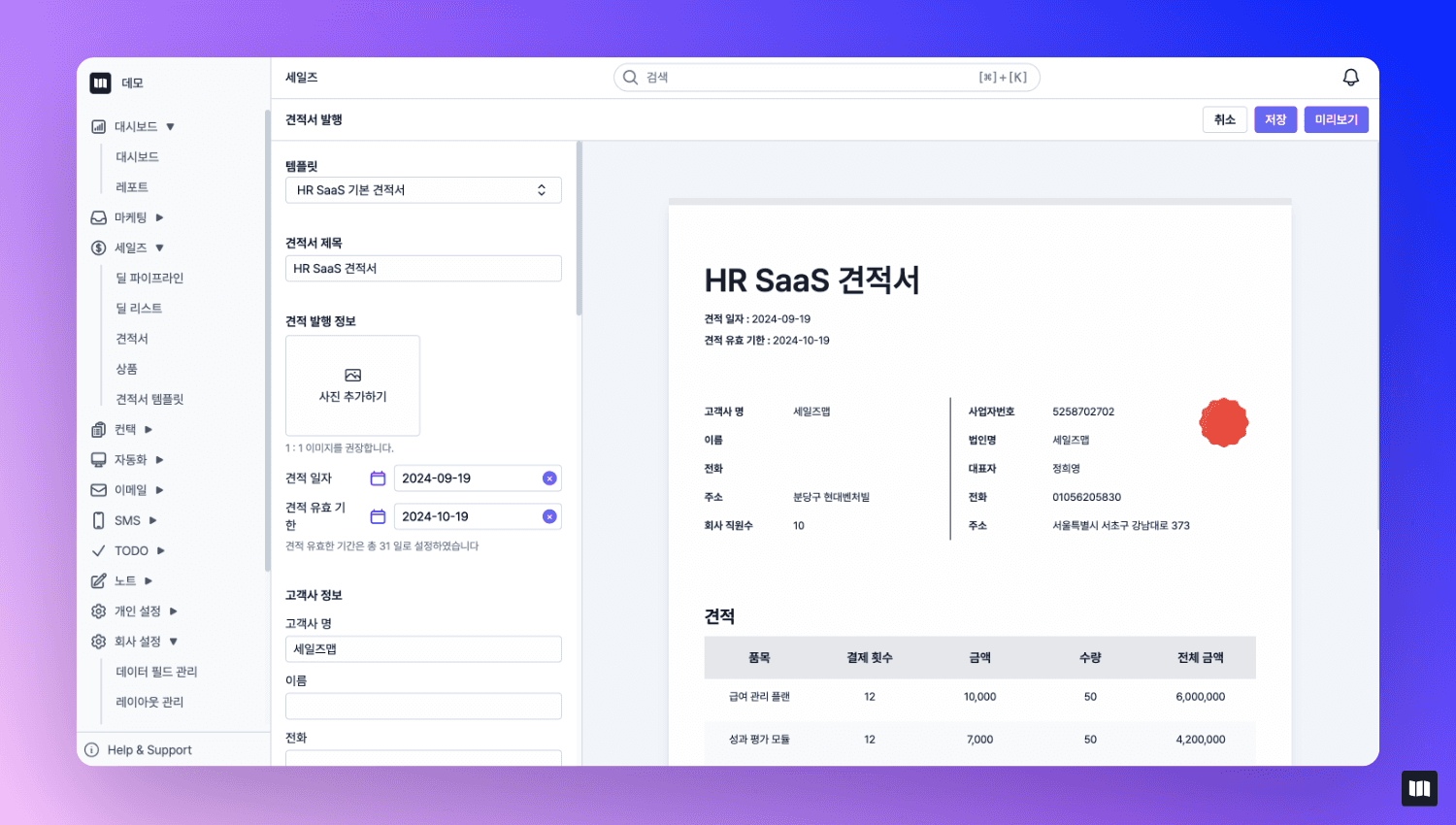Click the 저장 button
Screen dimensions: 1456x825
click(1275, 119)
